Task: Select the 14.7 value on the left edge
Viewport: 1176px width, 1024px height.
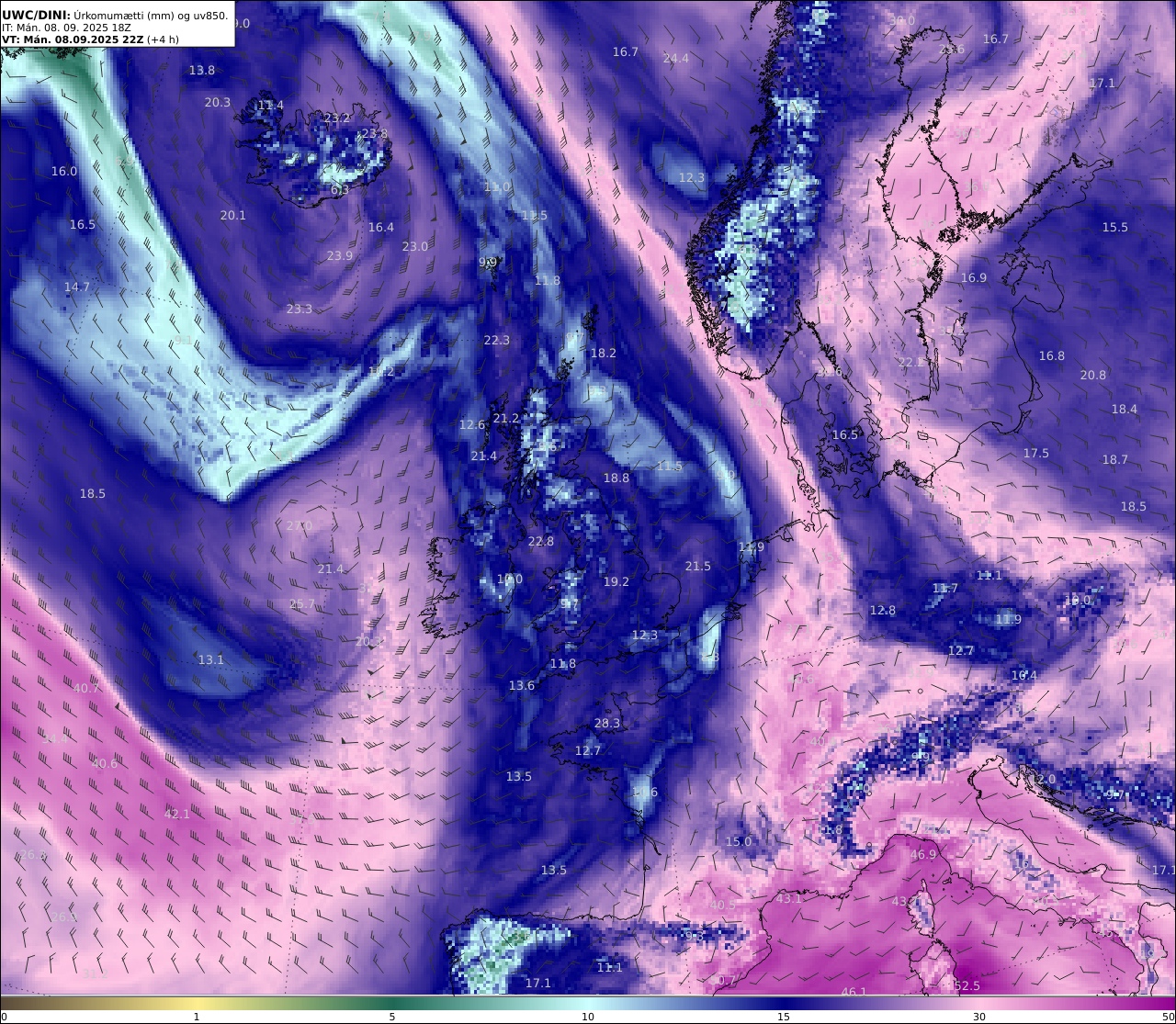Action: pos(77,287)
